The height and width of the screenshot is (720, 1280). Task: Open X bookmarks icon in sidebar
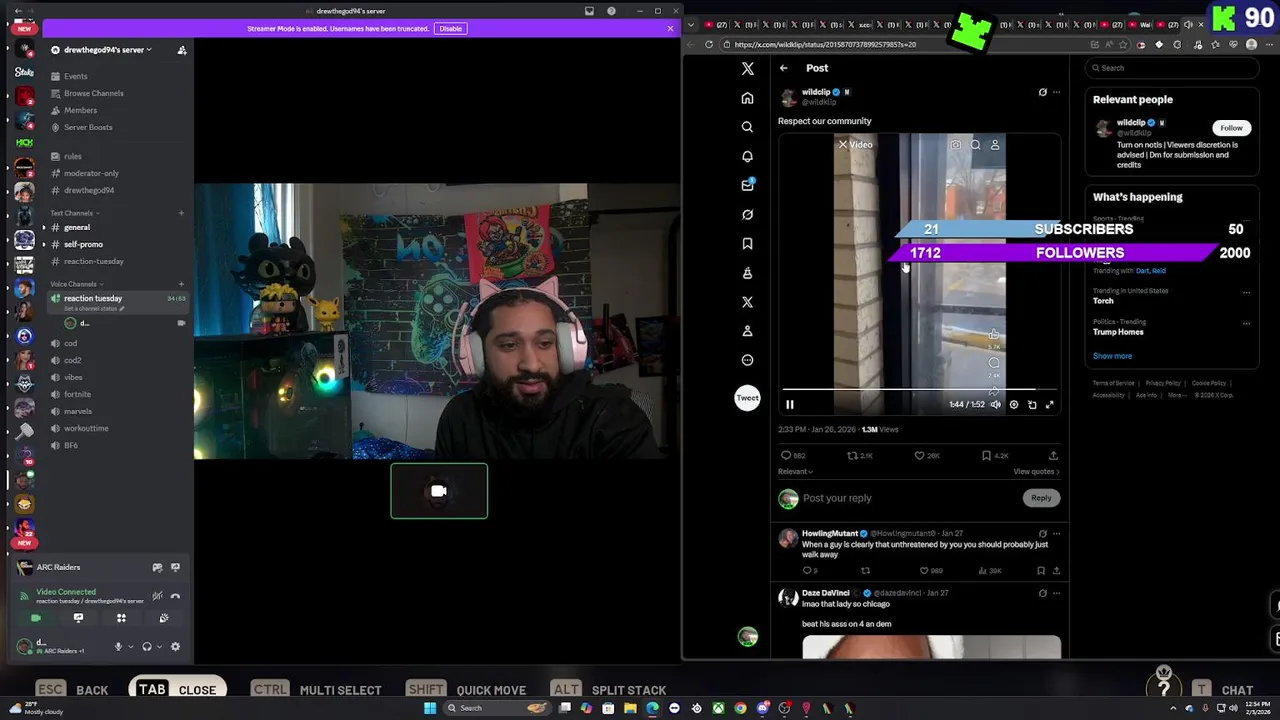[x=747, y=243]
